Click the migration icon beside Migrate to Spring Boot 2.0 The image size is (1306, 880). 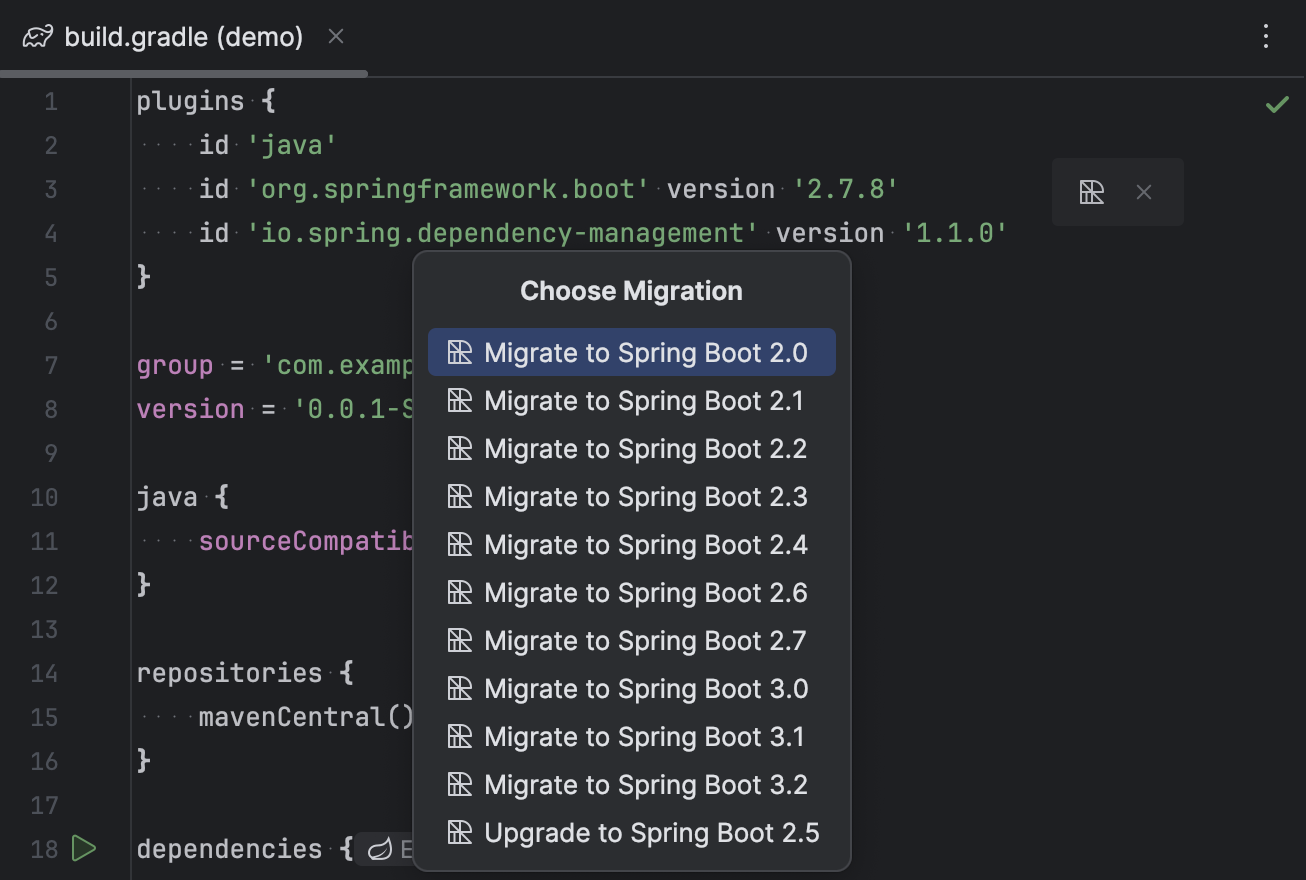pos(459,352)
